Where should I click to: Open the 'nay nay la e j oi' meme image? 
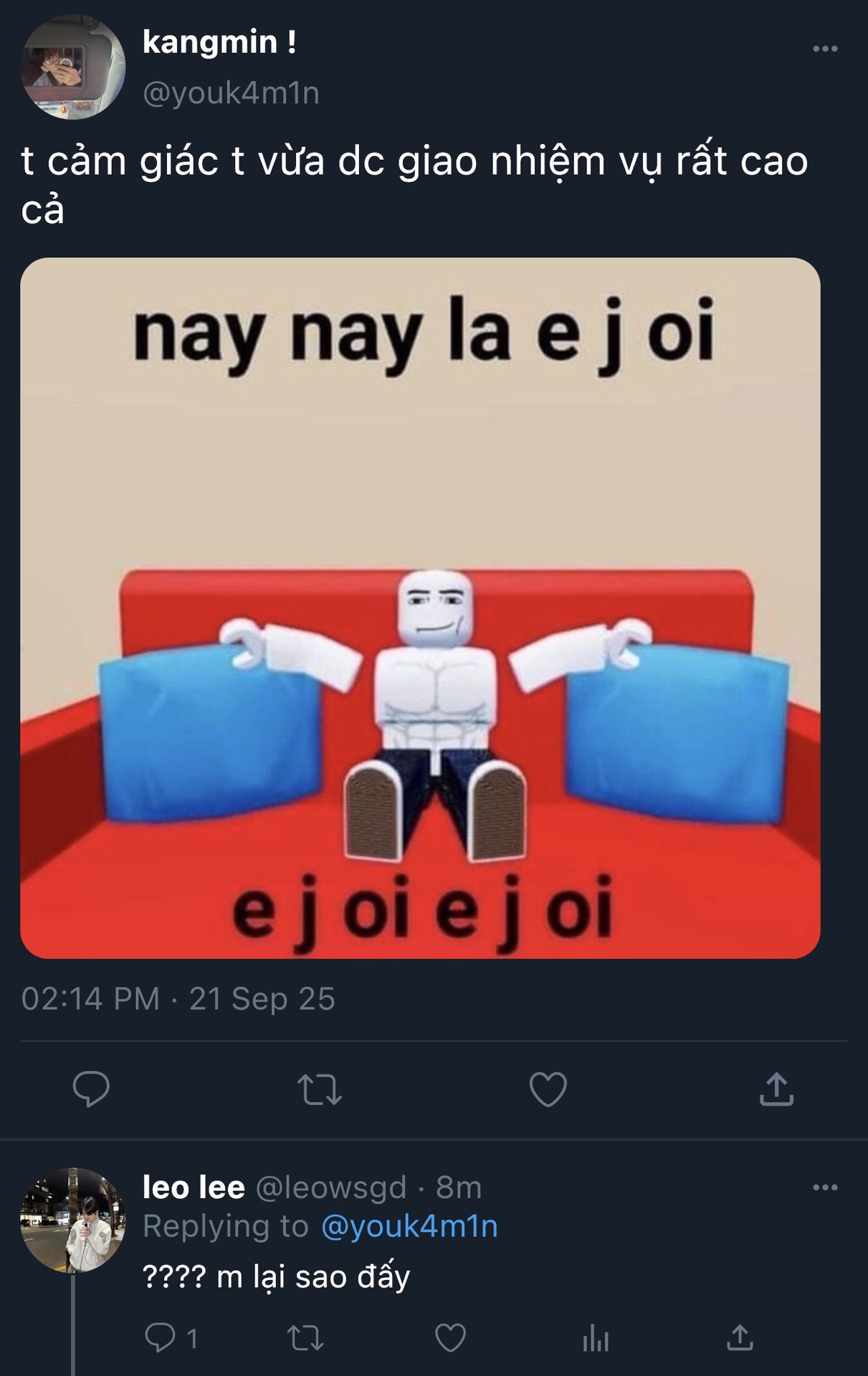(420, 608)
